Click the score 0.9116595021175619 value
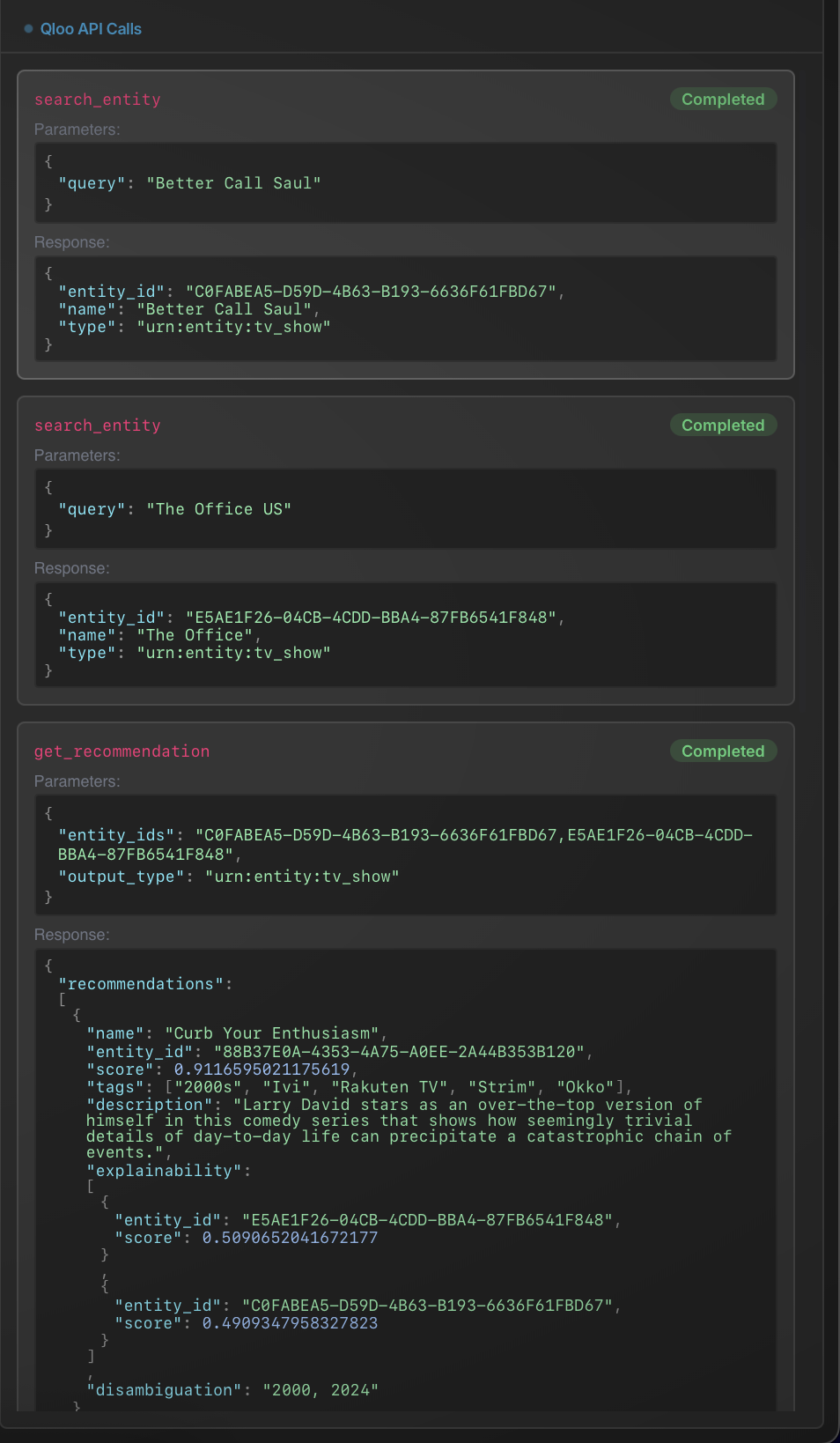This screenshot has height=1443, width=840. pyautogui.click(x=262, y=1069)
